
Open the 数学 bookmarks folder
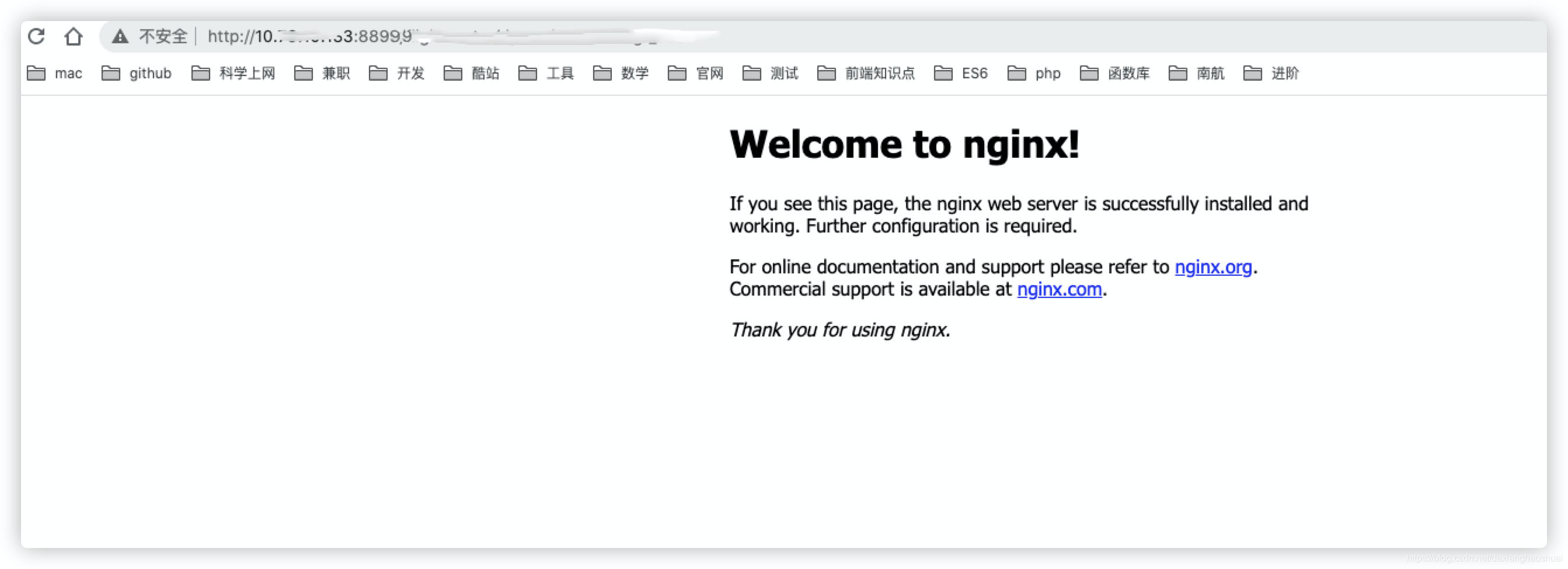click(621, 73)
